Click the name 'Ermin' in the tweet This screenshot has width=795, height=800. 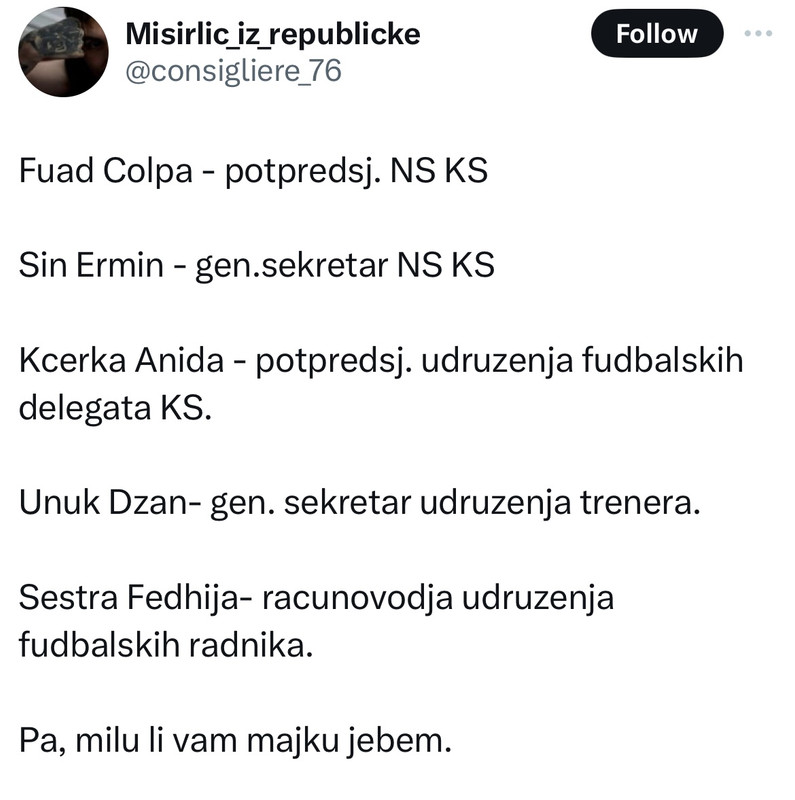pyautogui.click(x=120, y=266)
